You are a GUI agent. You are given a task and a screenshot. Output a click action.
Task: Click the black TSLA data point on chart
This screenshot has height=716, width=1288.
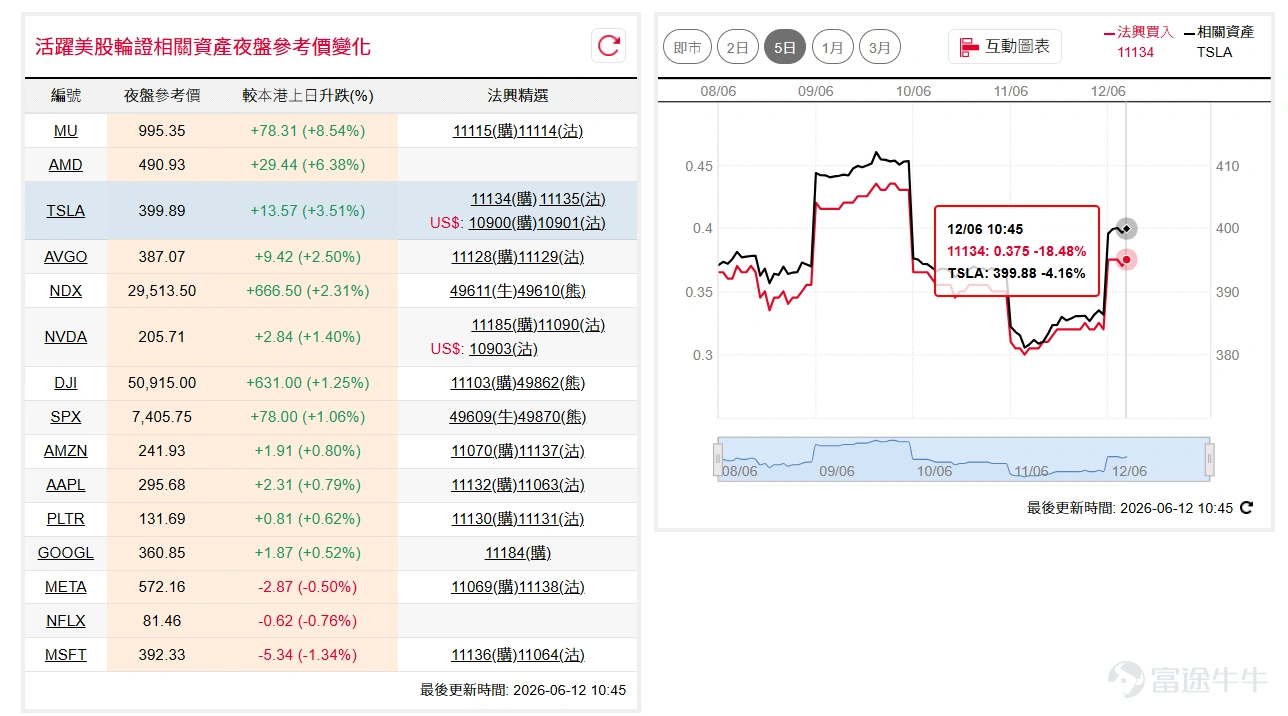(x=1126, y=229)
